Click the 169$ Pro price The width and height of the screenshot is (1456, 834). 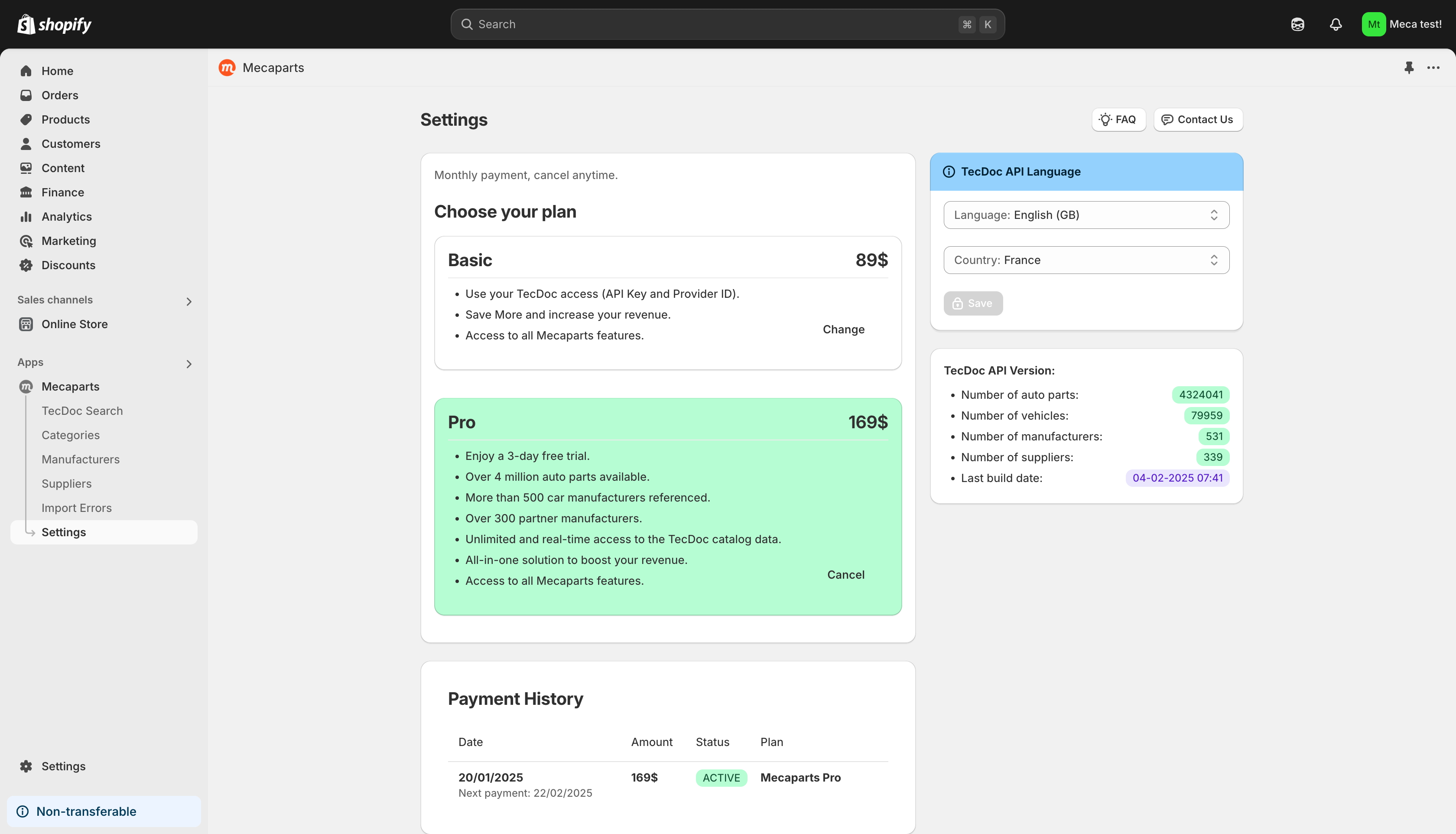point(868,422)
